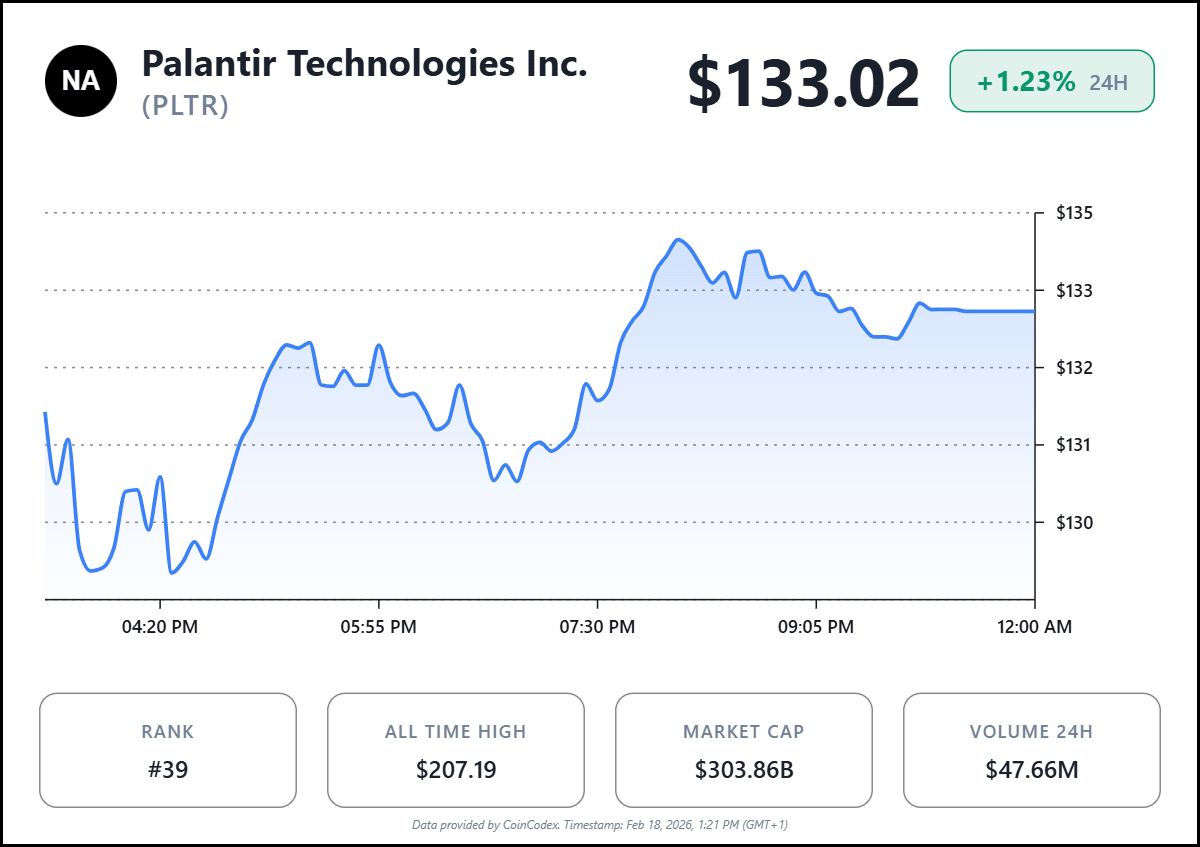1200x847 pixels.
Task: Click the Market Cap $303.86B card
Action: tap(744, 750)
